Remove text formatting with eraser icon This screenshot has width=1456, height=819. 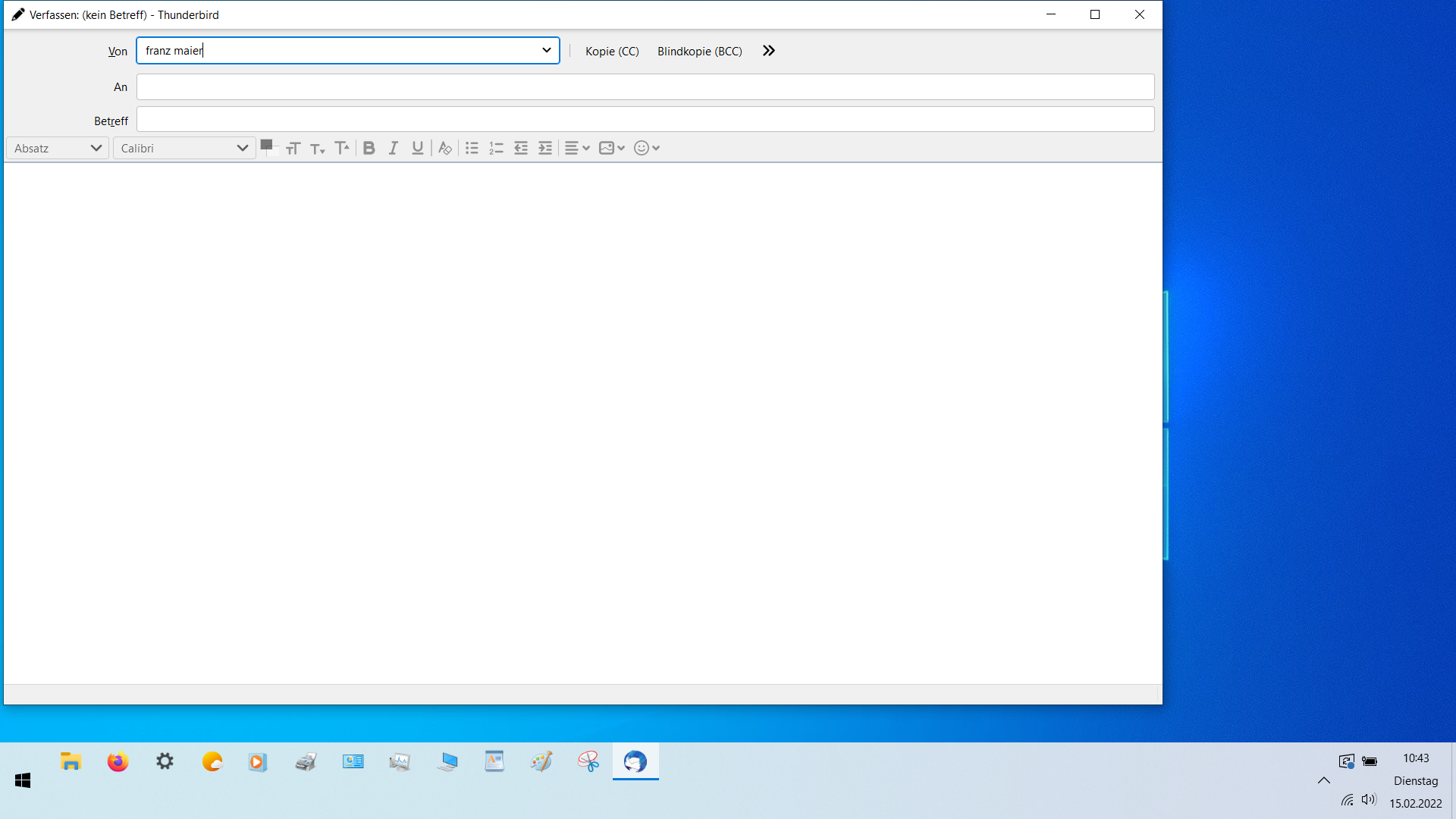coord(445,149)
